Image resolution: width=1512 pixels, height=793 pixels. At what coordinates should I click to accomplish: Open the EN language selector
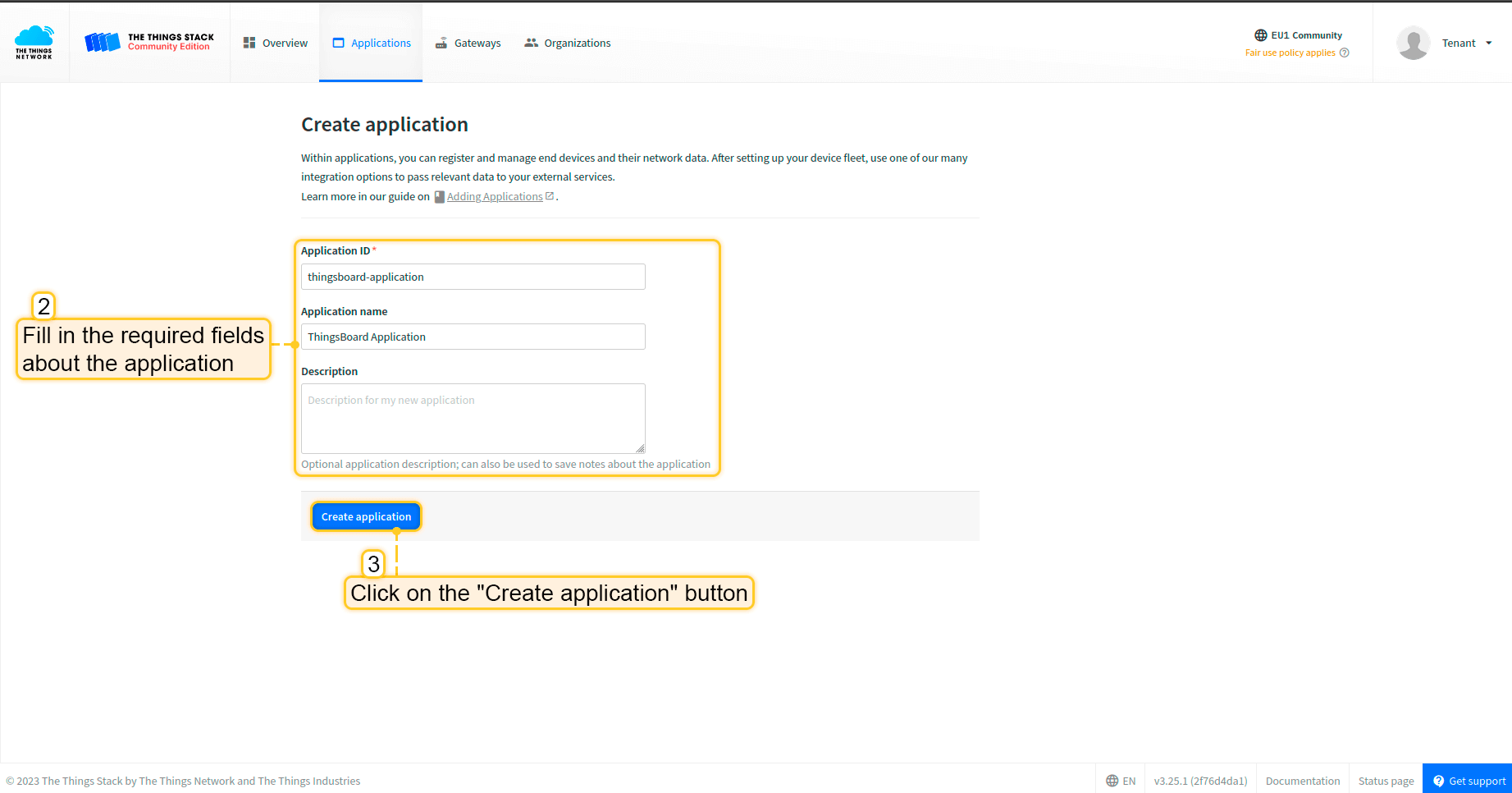(x=1121, y=781)
